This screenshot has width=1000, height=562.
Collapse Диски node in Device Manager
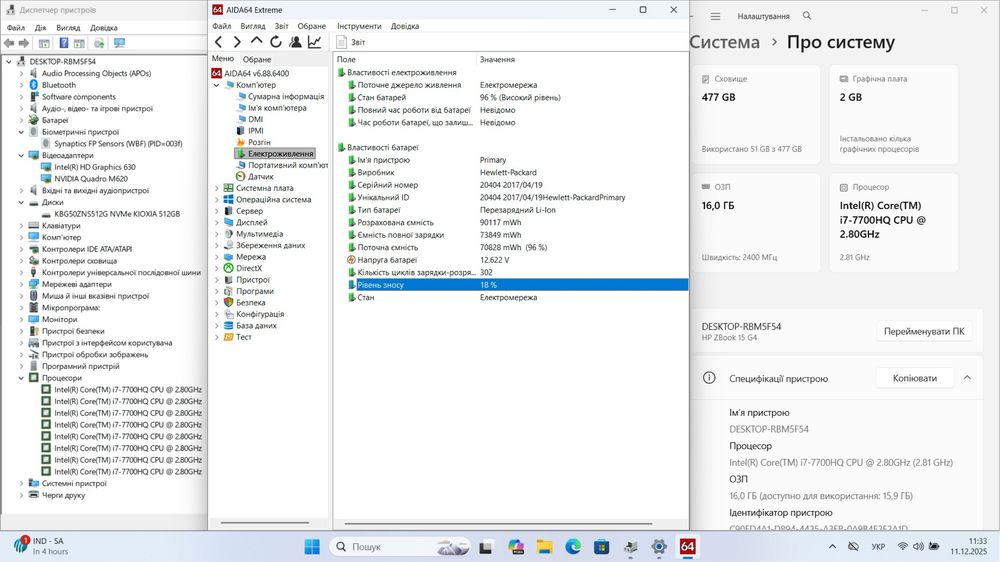pos(21,203)
